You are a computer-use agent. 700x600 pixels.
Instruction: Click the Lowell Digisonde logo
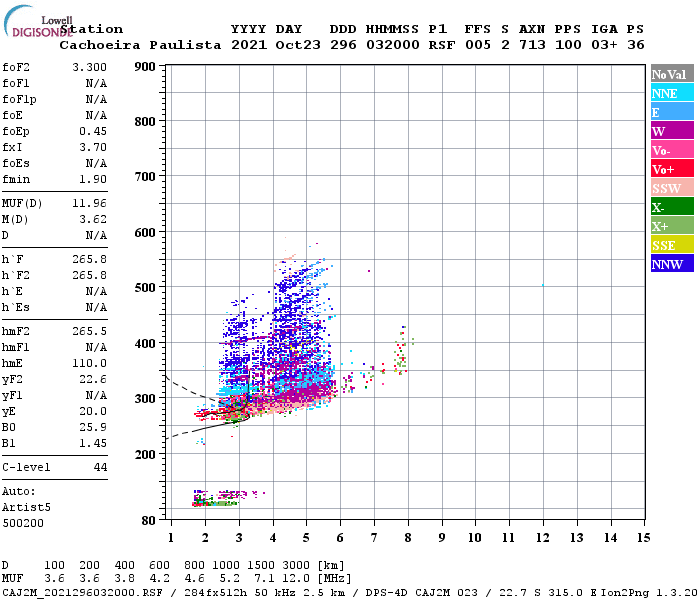pos(38,21)
